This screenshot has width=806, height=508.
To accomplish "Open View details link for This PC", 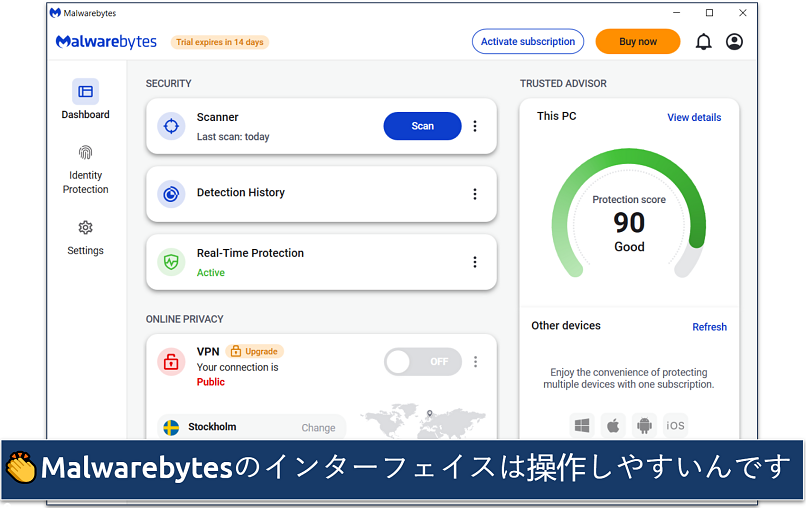I will 694,117.
